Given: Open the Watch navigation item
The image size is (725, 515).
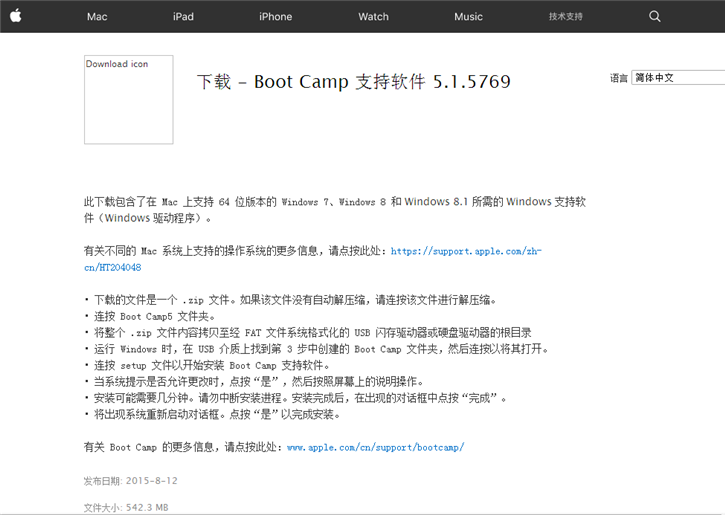Looking at the screenshot, I should point(373,17).
